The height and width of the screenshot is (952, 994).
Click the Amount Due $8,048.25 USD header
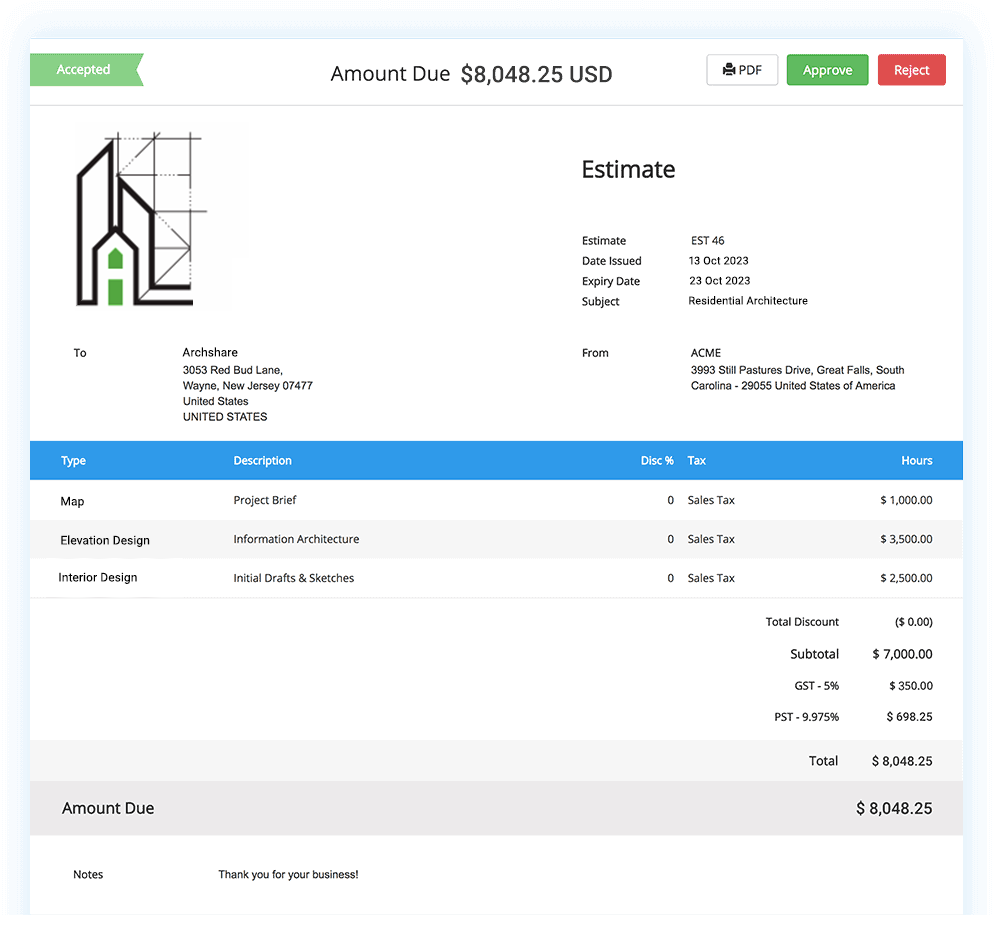pyautogui.click(x=471, y=74)
